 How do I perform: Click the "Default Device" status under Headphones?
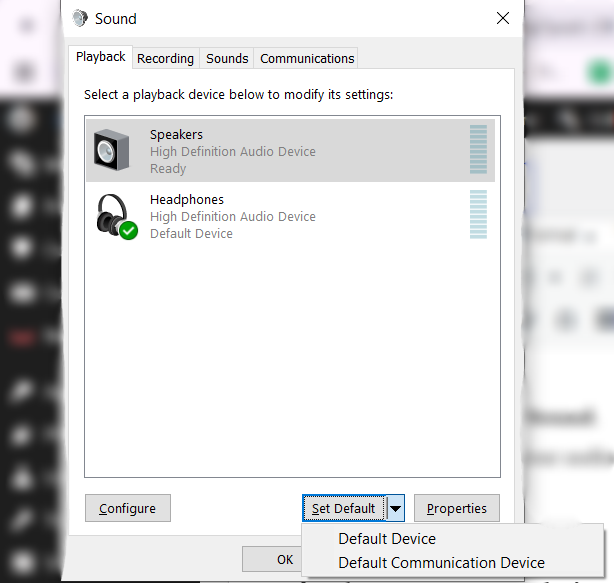pyautogui.click(x=191, y=234)
